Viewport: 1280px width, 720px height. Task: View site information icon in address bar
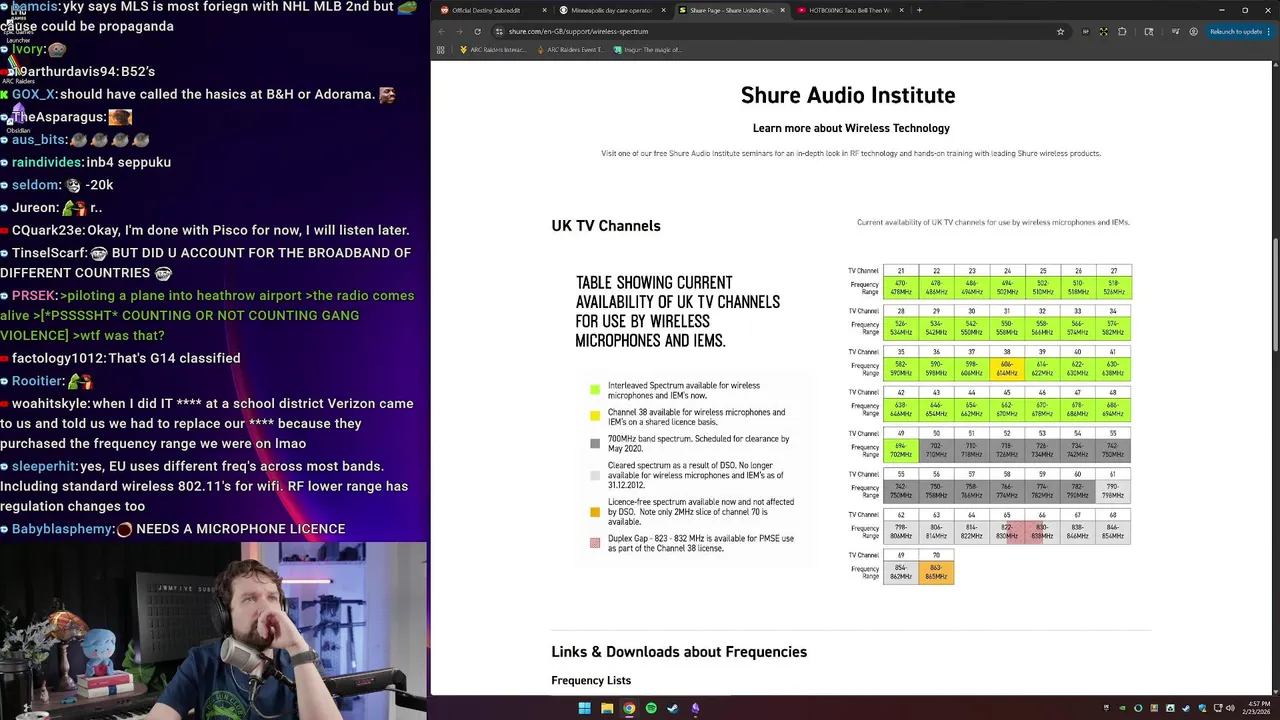(x=499, y=31)
